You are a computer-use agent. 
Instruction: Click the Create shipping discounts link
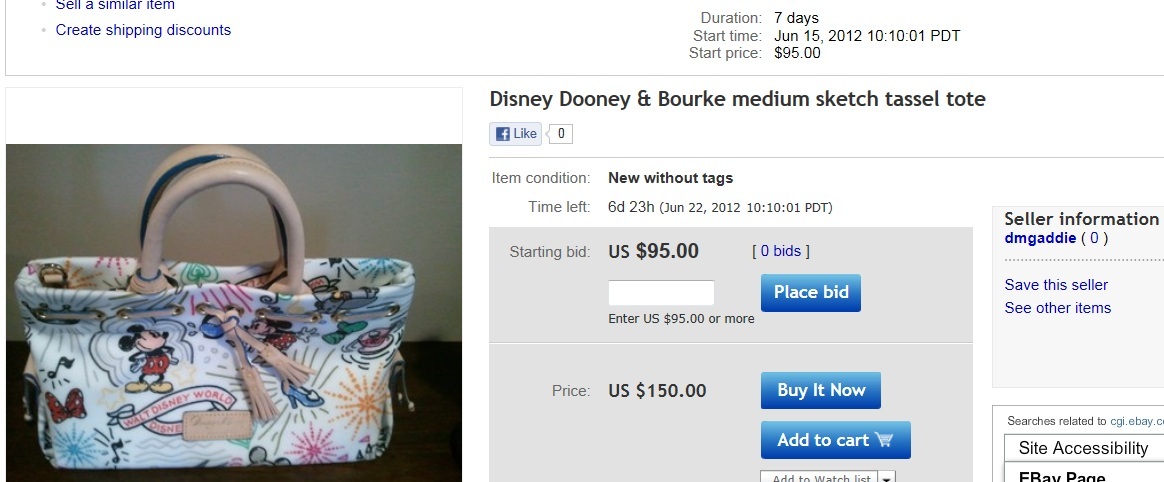pos(143,30)
